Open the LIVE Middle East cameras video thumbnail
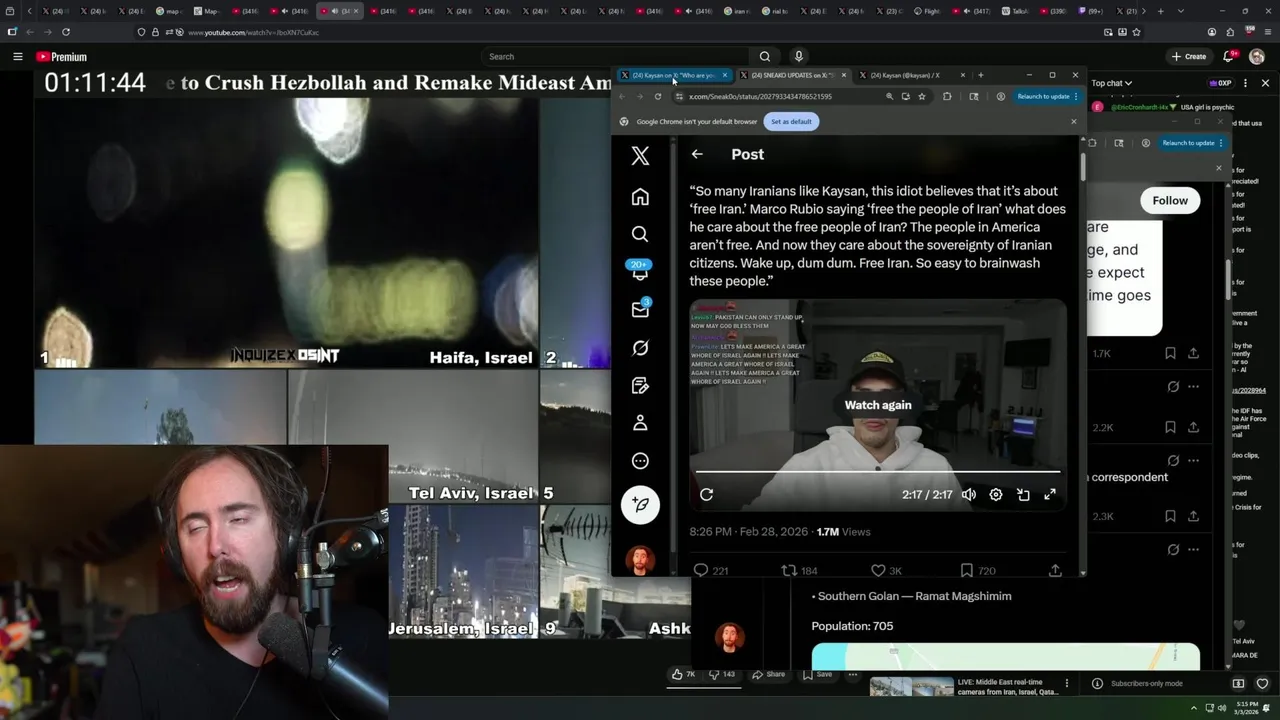Image resolution: width=1280 pixels, height=720 pixels. 911,688
